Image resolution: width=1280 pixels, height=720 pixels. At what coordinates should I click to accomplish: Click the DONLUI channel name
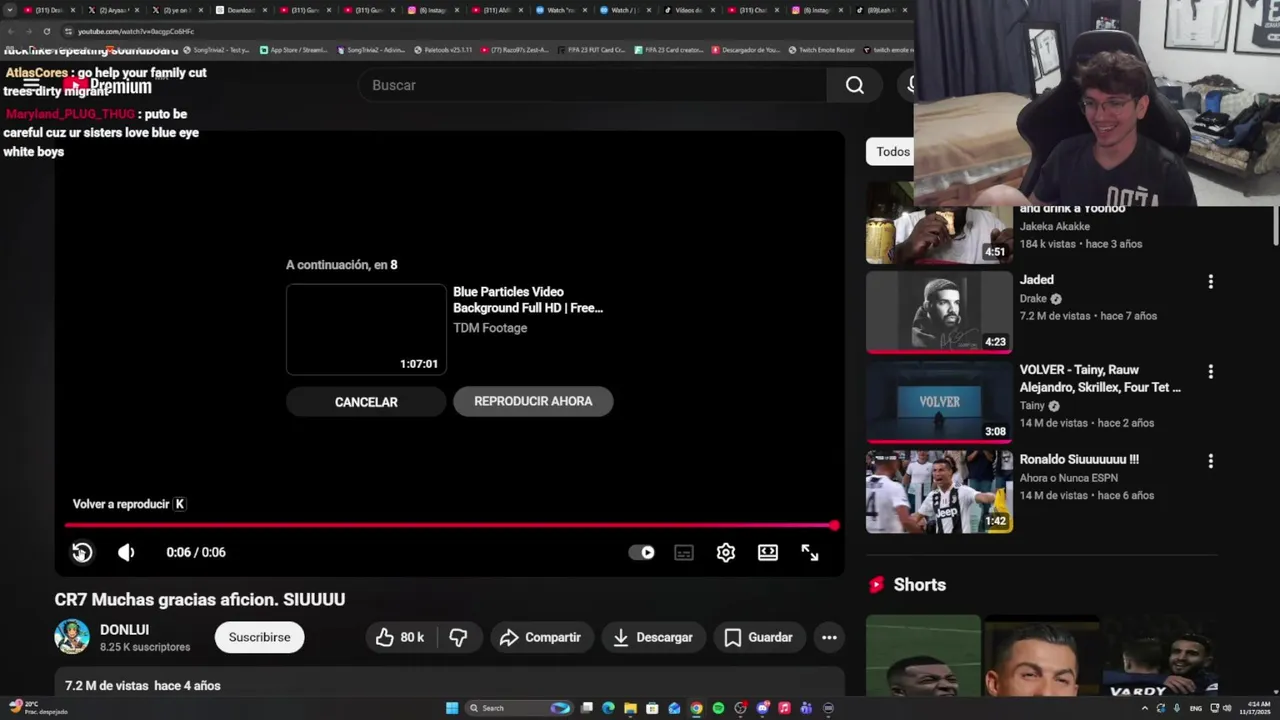tap(124, 630)
